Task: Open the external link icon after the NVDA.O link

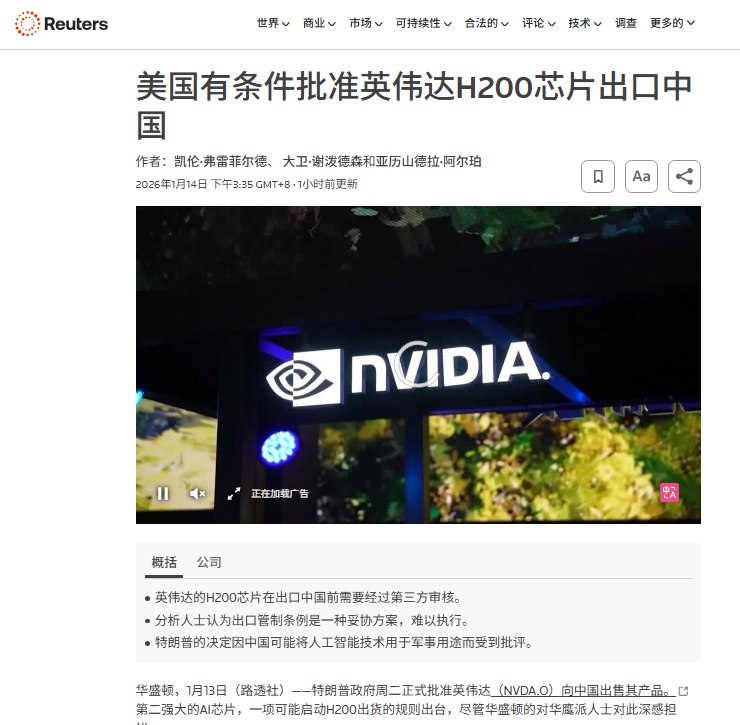Action: (683, 691)
